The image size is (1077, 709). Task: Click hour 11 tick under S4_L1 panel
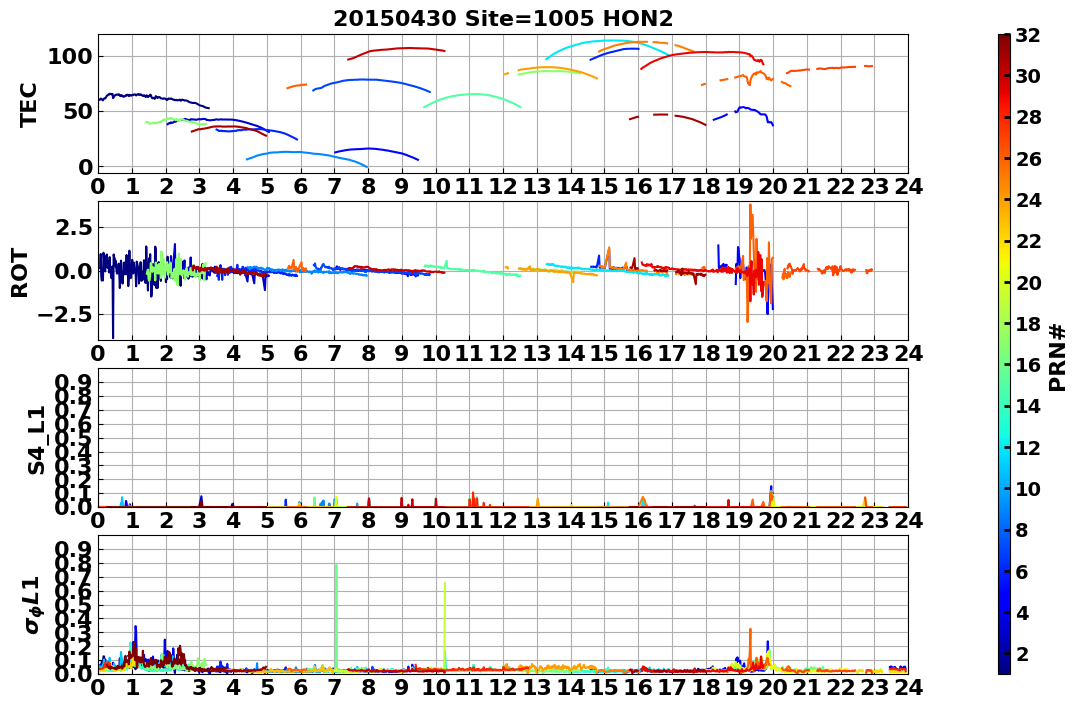[470, 520]
